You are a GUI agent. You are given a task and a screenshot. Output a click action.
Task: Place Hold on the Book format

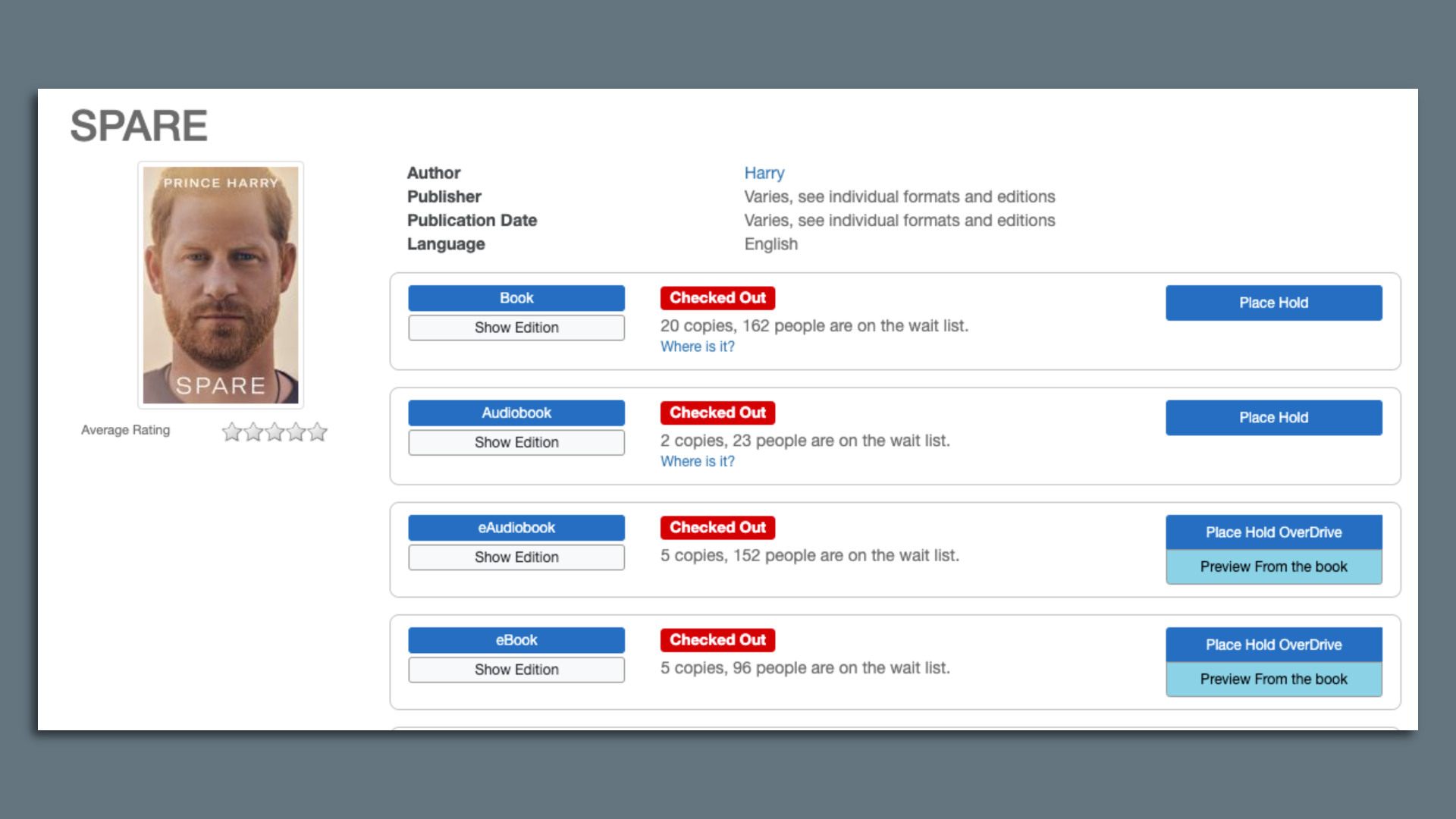pyautogui.click(x=1274, y=303)
